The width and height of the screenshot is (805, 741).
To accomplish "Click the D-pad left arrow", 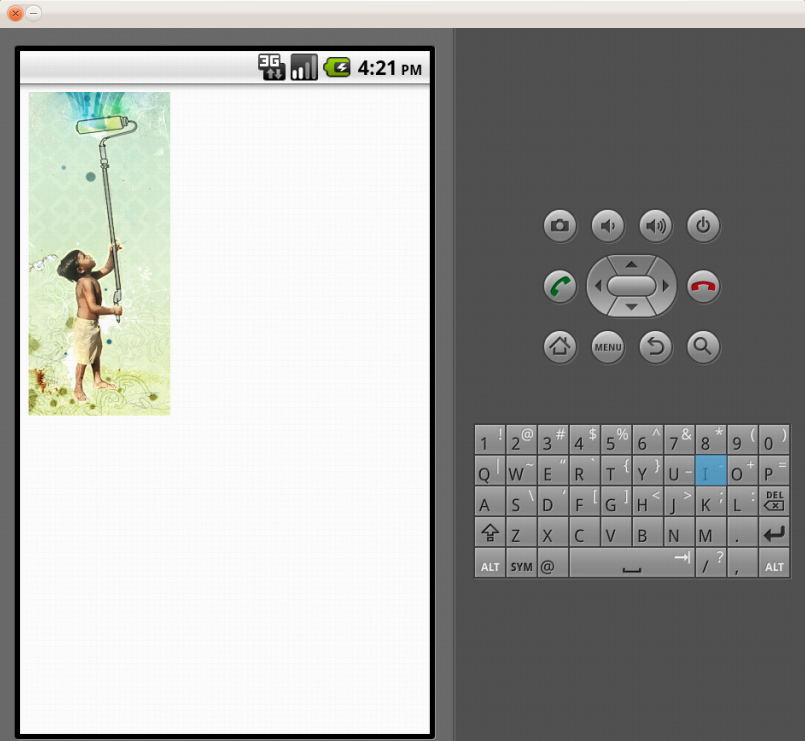I will click(598, 286).
